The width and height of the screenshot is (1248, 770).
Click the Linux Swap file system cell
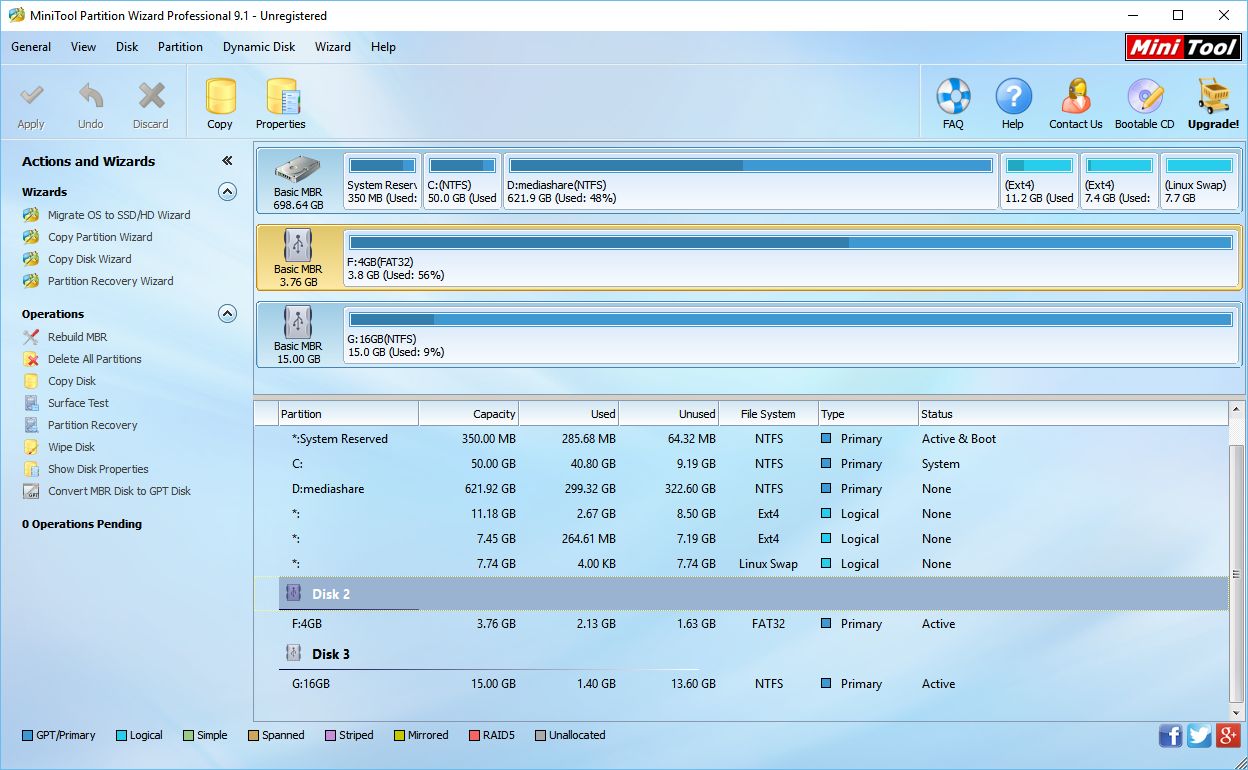(768, 564)
